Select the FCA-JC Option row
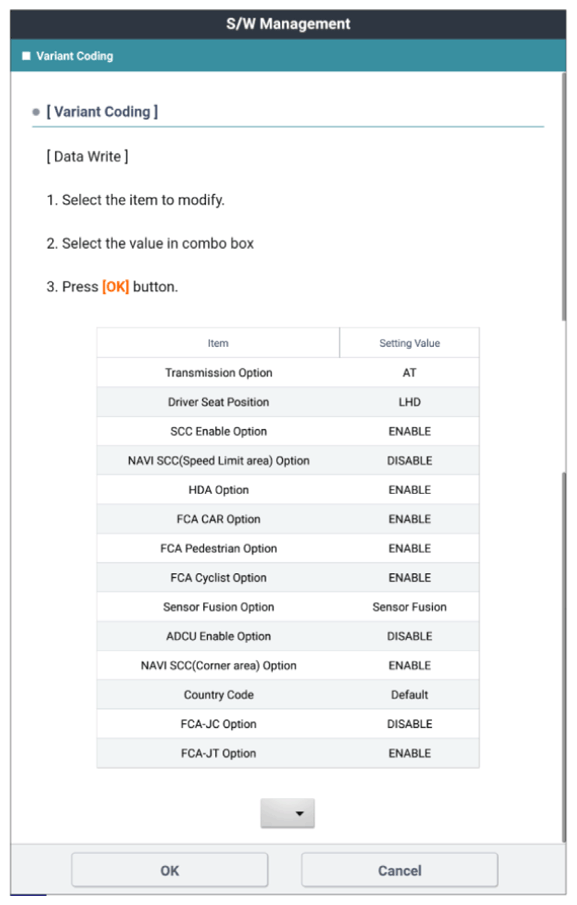The image size is (577, 905). point(288,724)
